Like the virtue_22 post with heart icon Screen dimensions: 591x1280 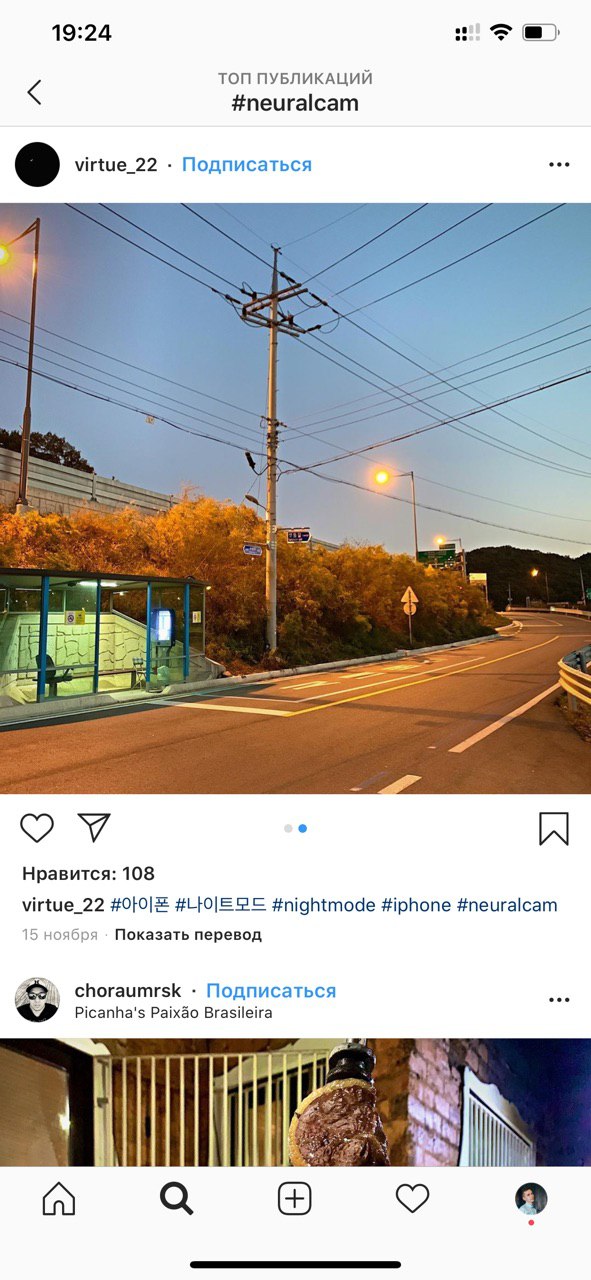[37, 828]
